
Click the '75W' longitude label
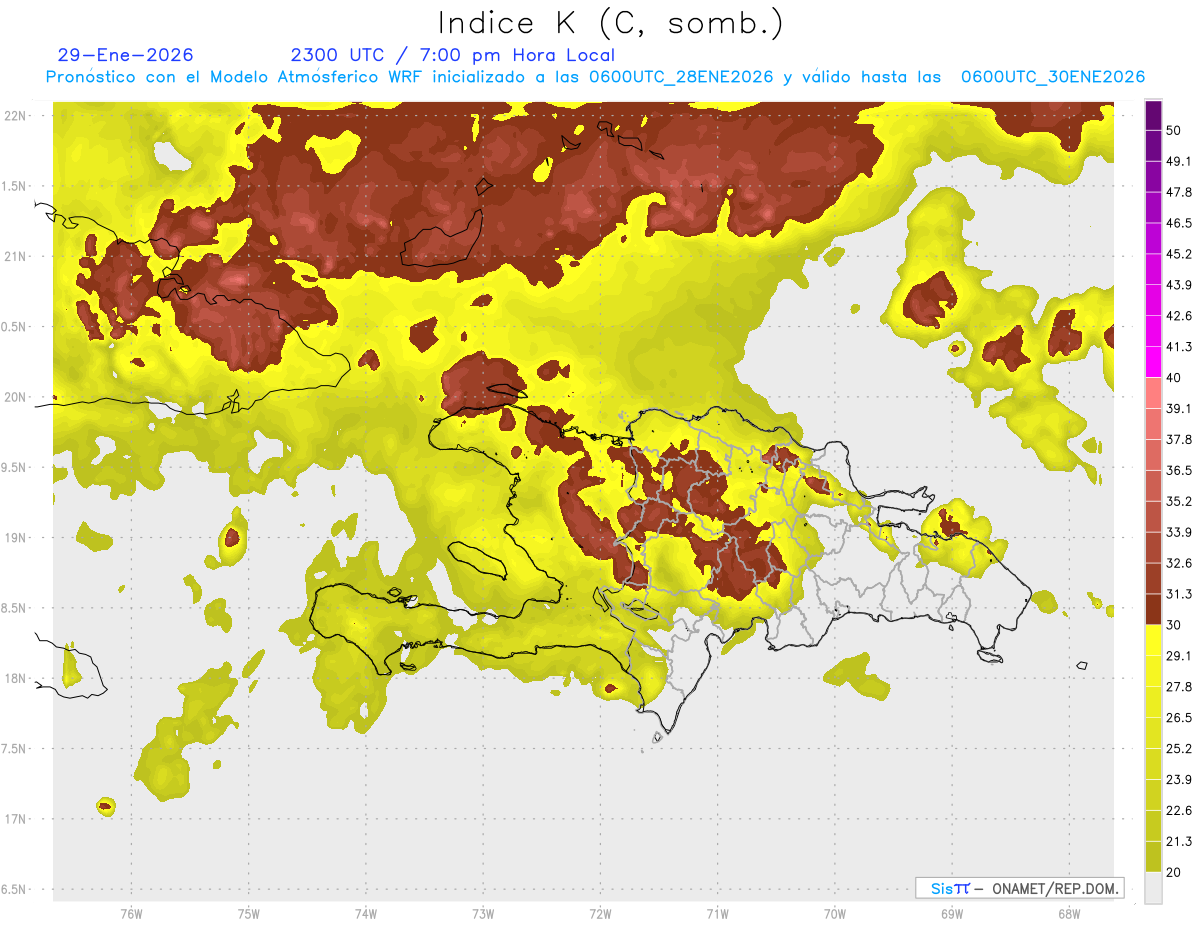(248, 914)
